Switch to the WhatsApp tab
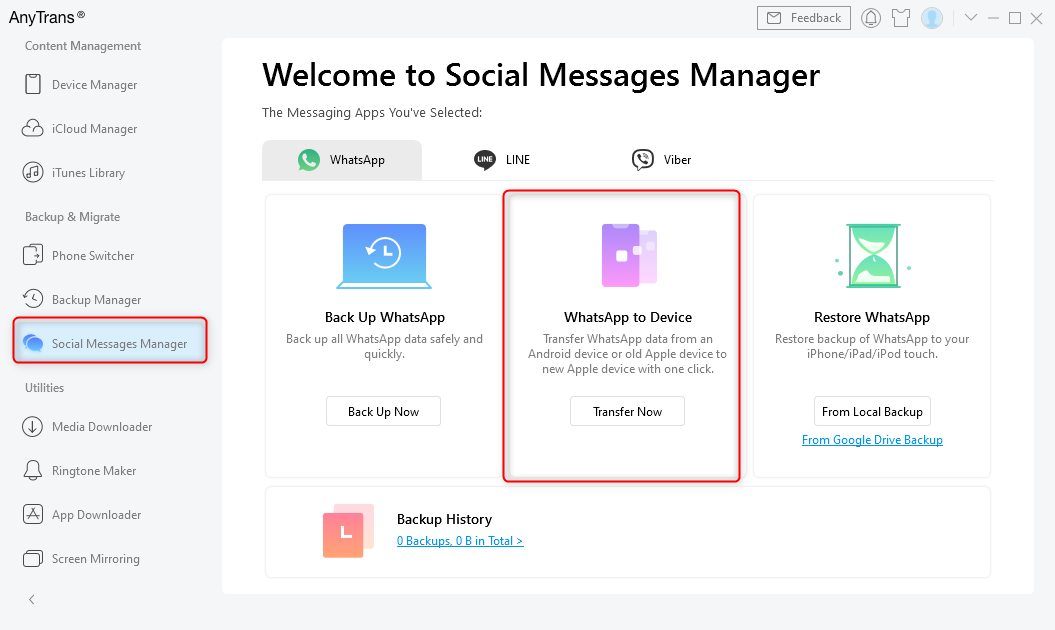Image resolution: width=1055 pixels, height=630 pixels. tap(341, 159)
